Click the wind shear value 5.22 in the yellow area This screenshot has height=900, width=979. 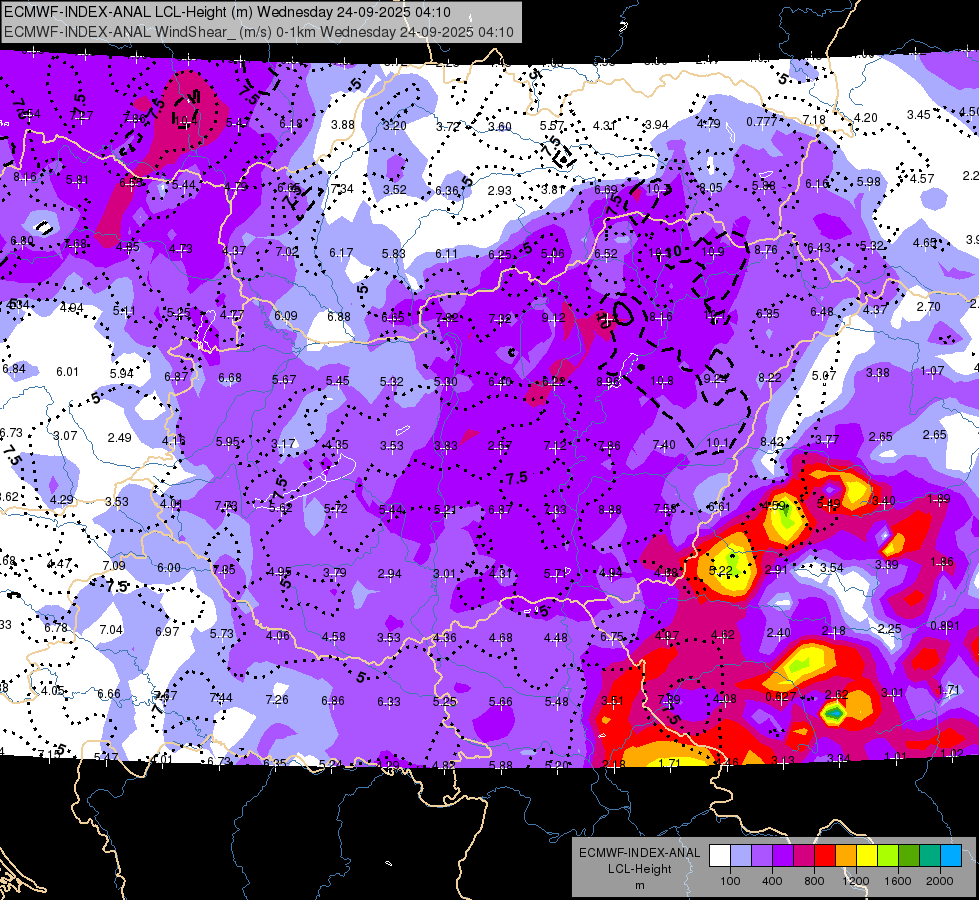721,570
